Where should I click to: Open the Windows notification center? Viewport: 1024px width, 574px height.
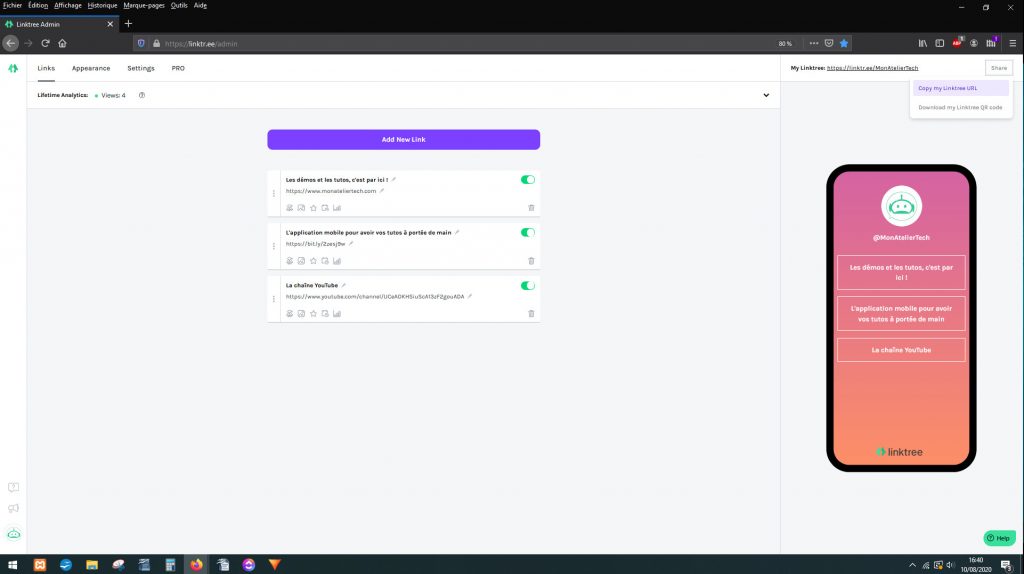1006,566
